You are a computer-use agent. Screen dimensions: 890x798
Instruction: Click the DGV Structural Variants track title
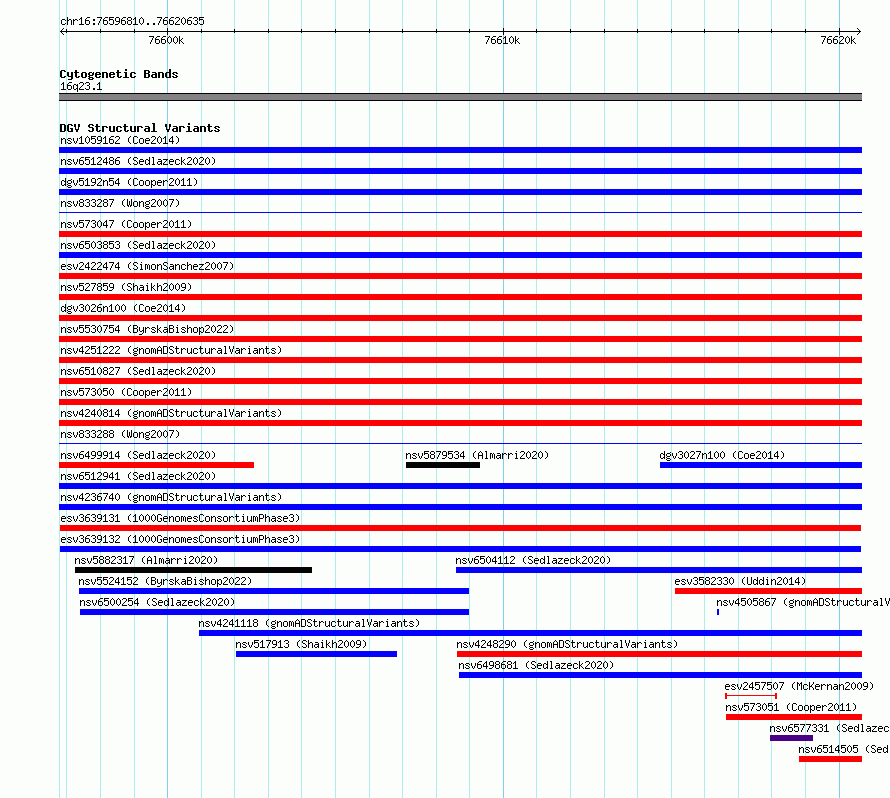(x=140, y=128)
